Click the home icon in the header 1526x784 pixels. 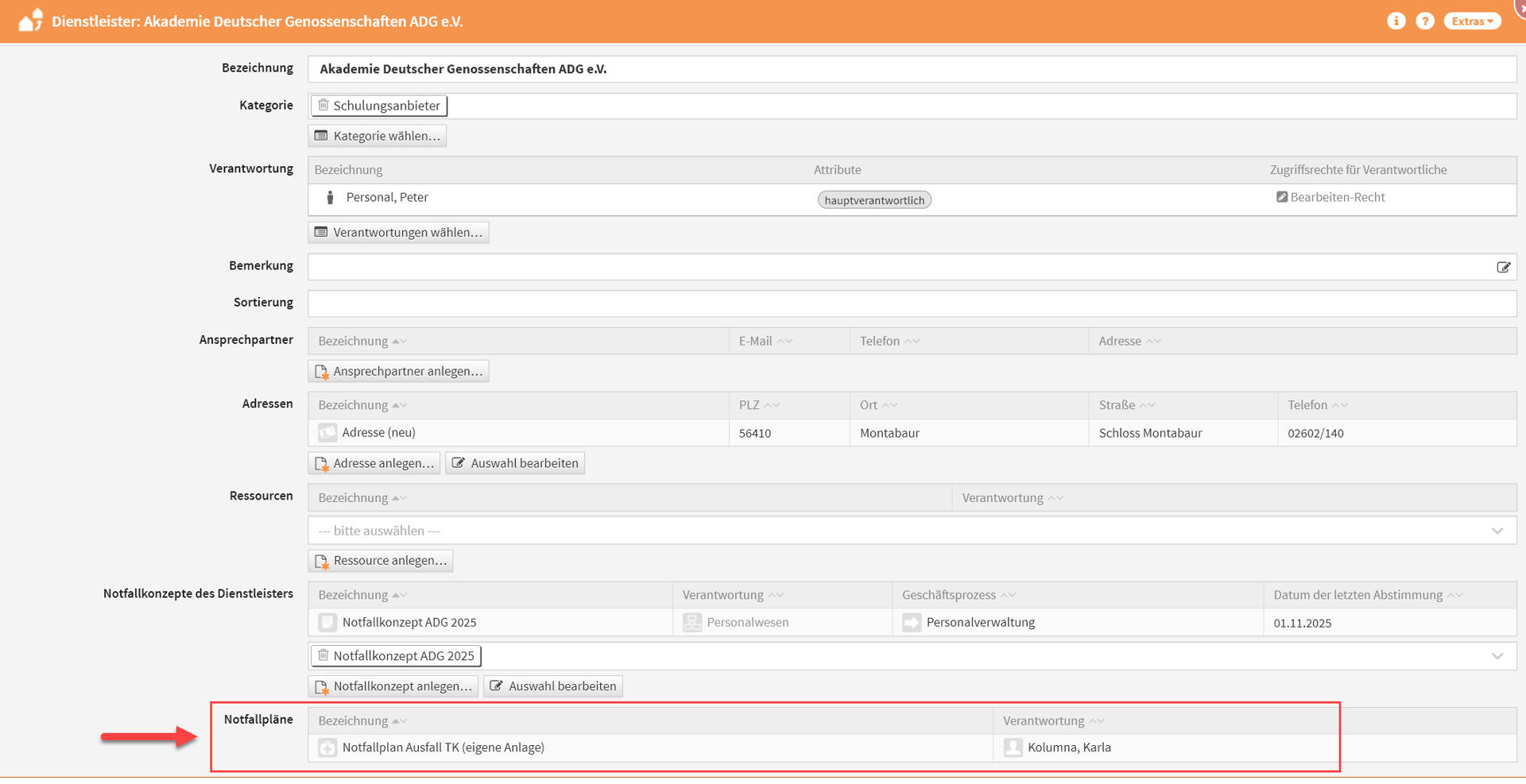click(30, 21)
